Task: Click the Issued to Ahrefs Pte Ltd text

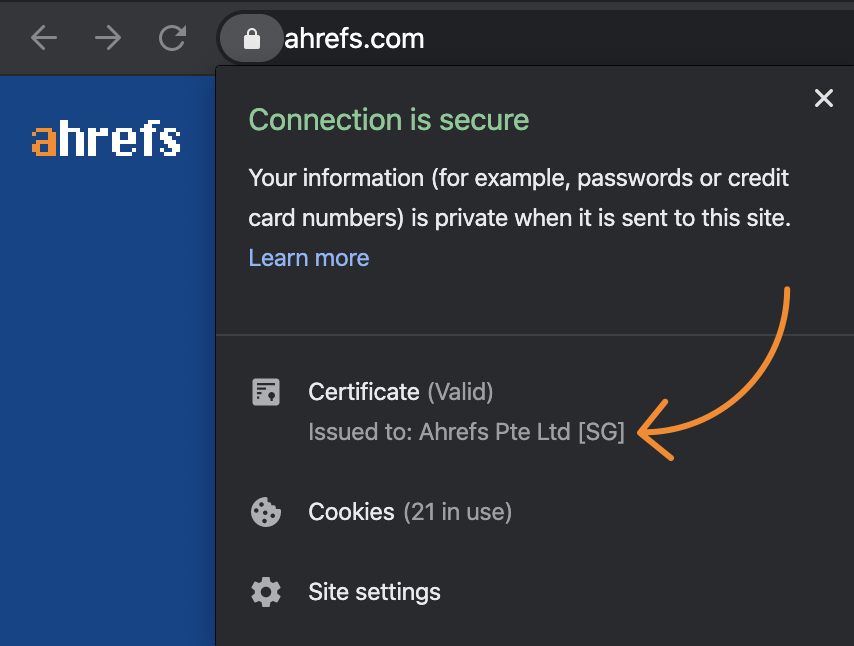Action: [466, 432]
